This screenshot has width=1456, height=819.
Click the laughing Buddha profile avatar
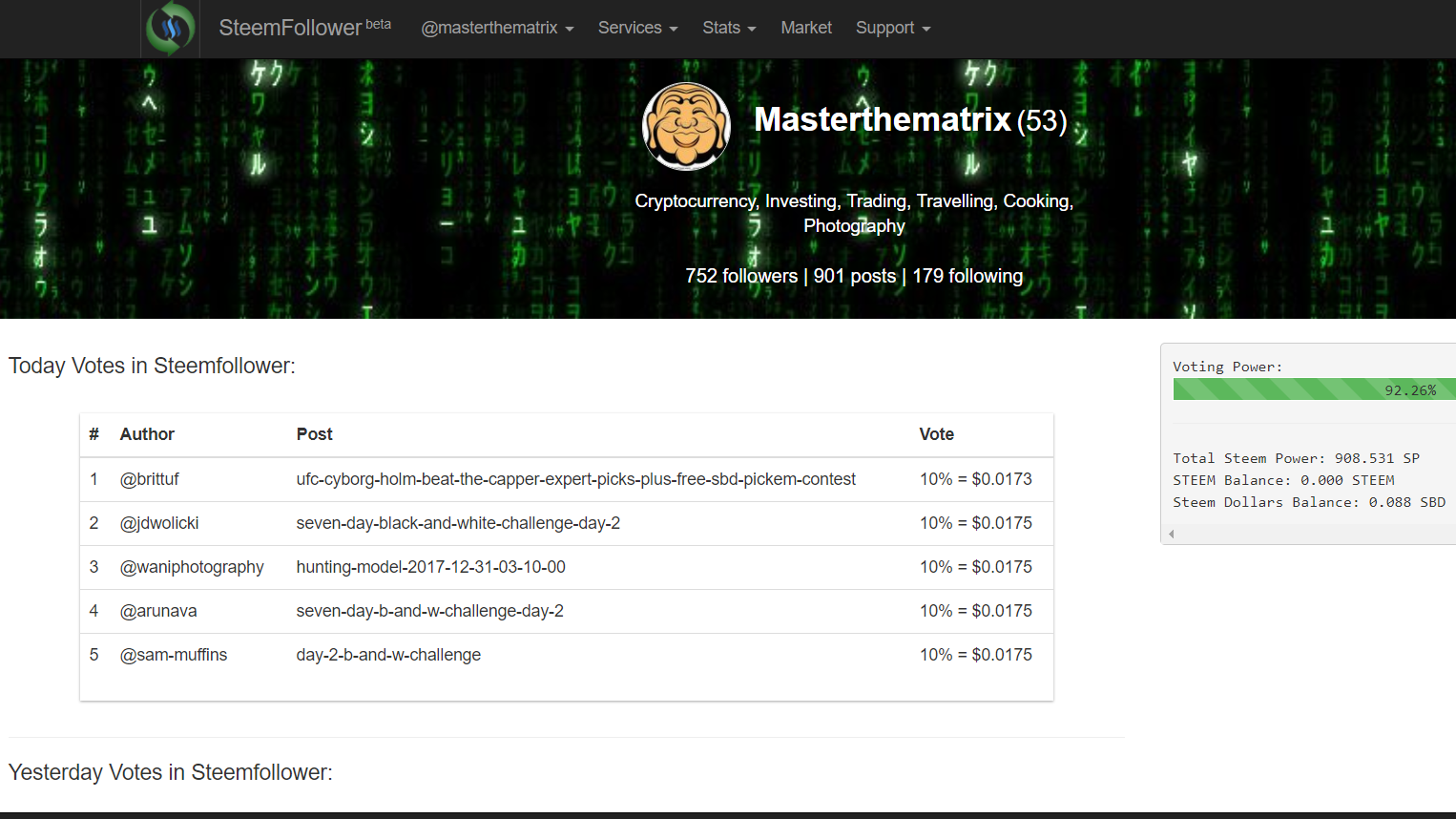[687, 126]
